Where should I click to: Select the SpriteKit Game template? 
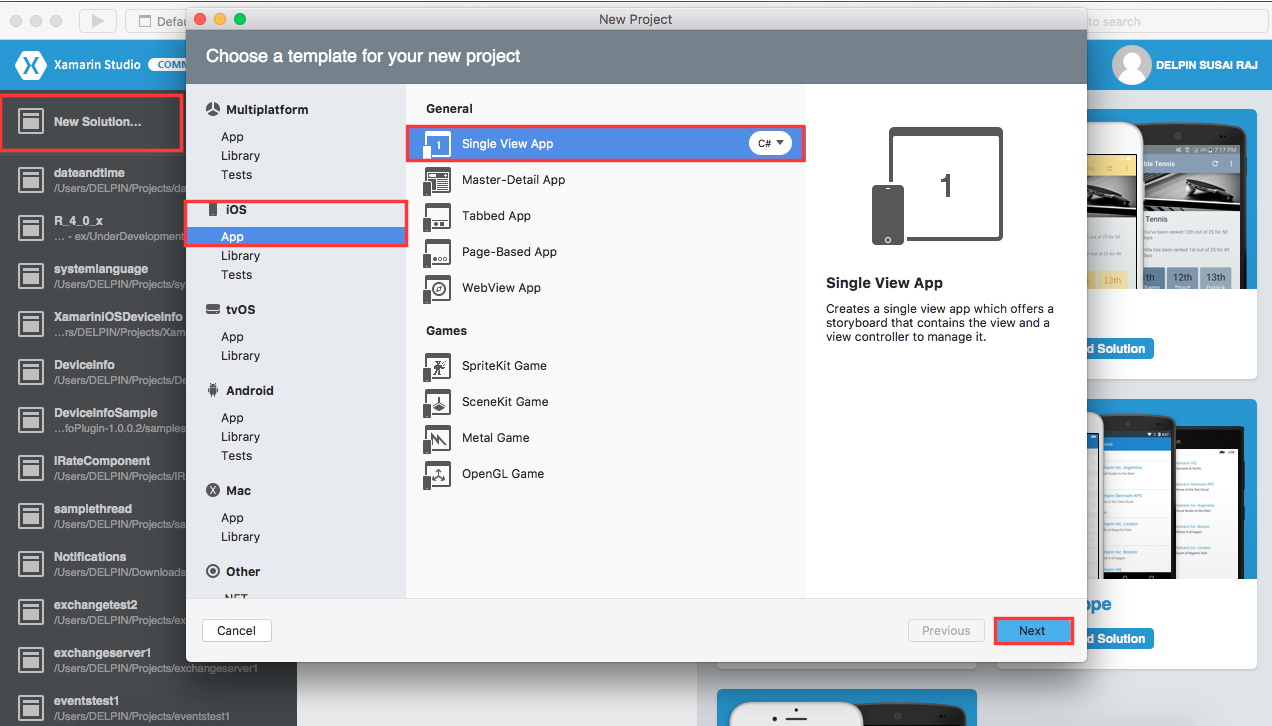(437, 366)
